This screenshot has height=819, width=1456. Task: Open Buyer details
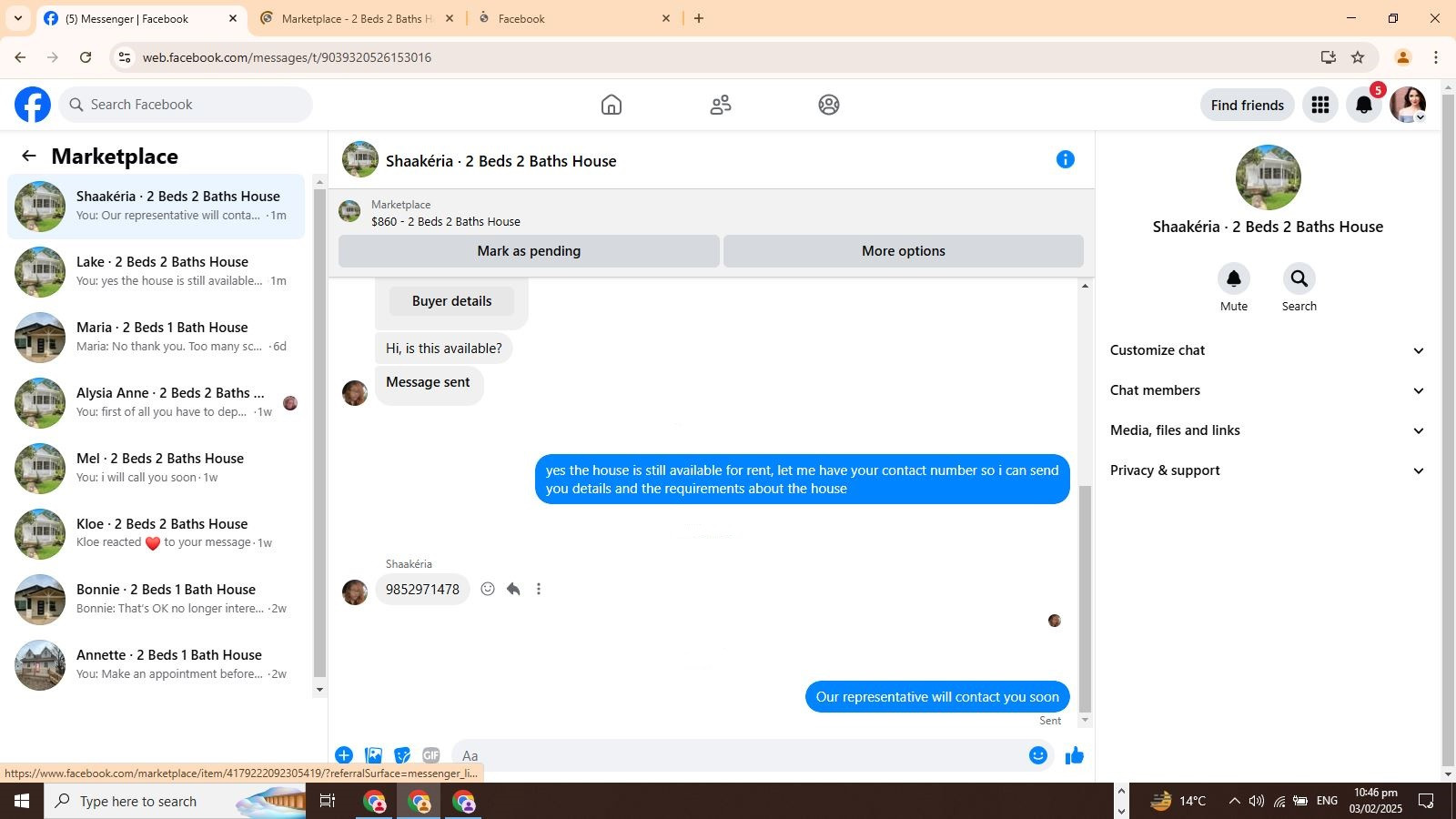point(451,301)
